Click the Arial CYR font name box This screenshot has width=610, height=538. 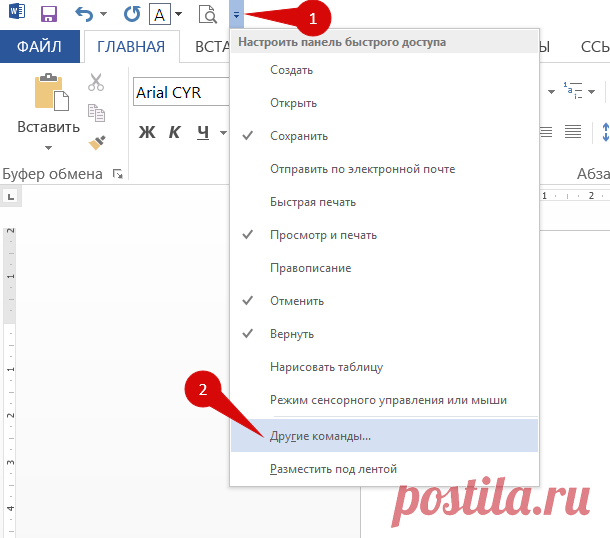181,92
